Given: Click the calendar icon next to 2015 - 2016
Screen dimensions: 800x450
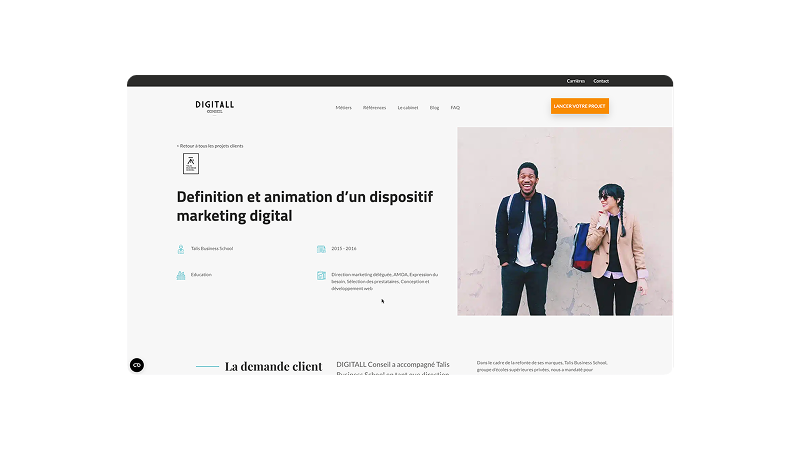Looking at the screenshot, I should 321,249.
